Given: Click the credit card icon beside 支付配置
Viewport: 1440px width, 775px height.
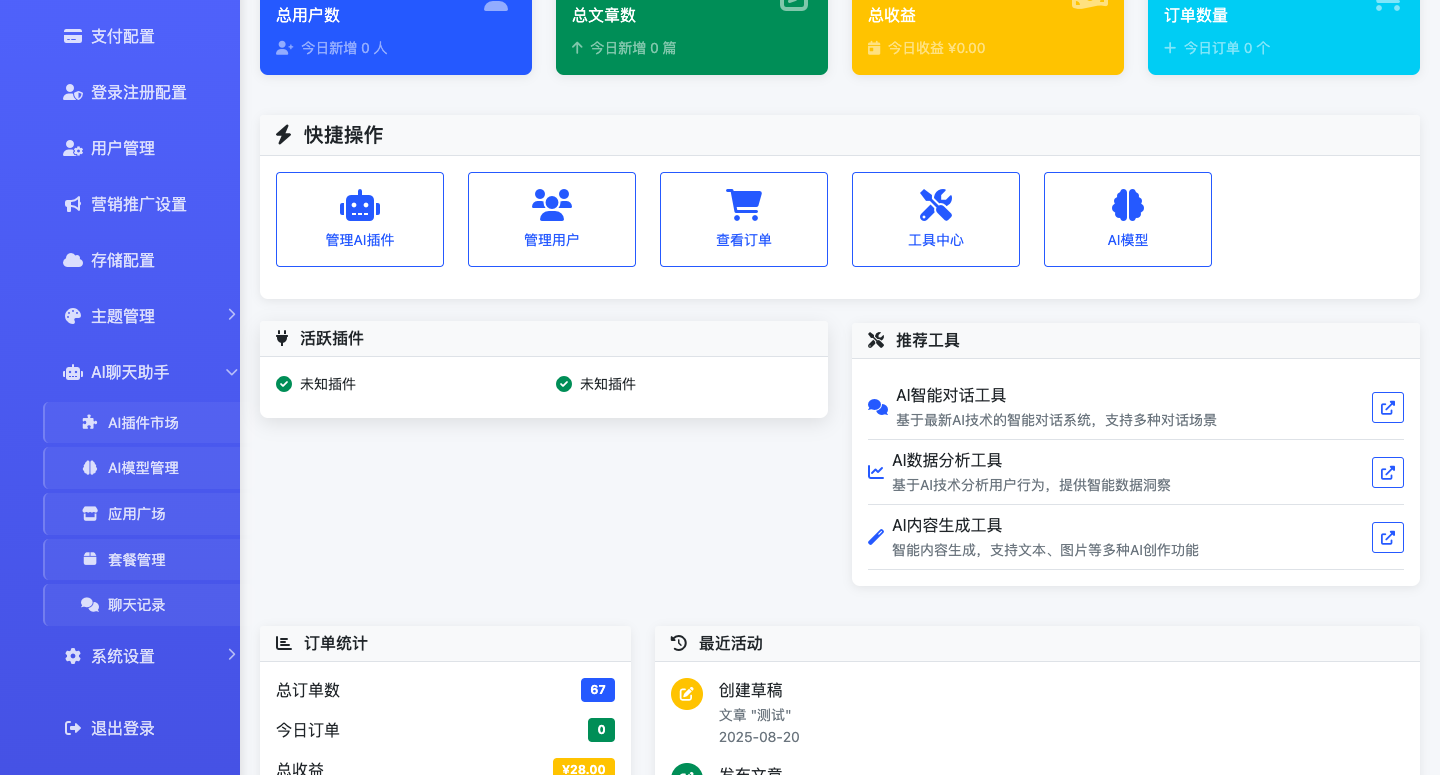Looking at the screenshot, I should [x=73, y=36].
